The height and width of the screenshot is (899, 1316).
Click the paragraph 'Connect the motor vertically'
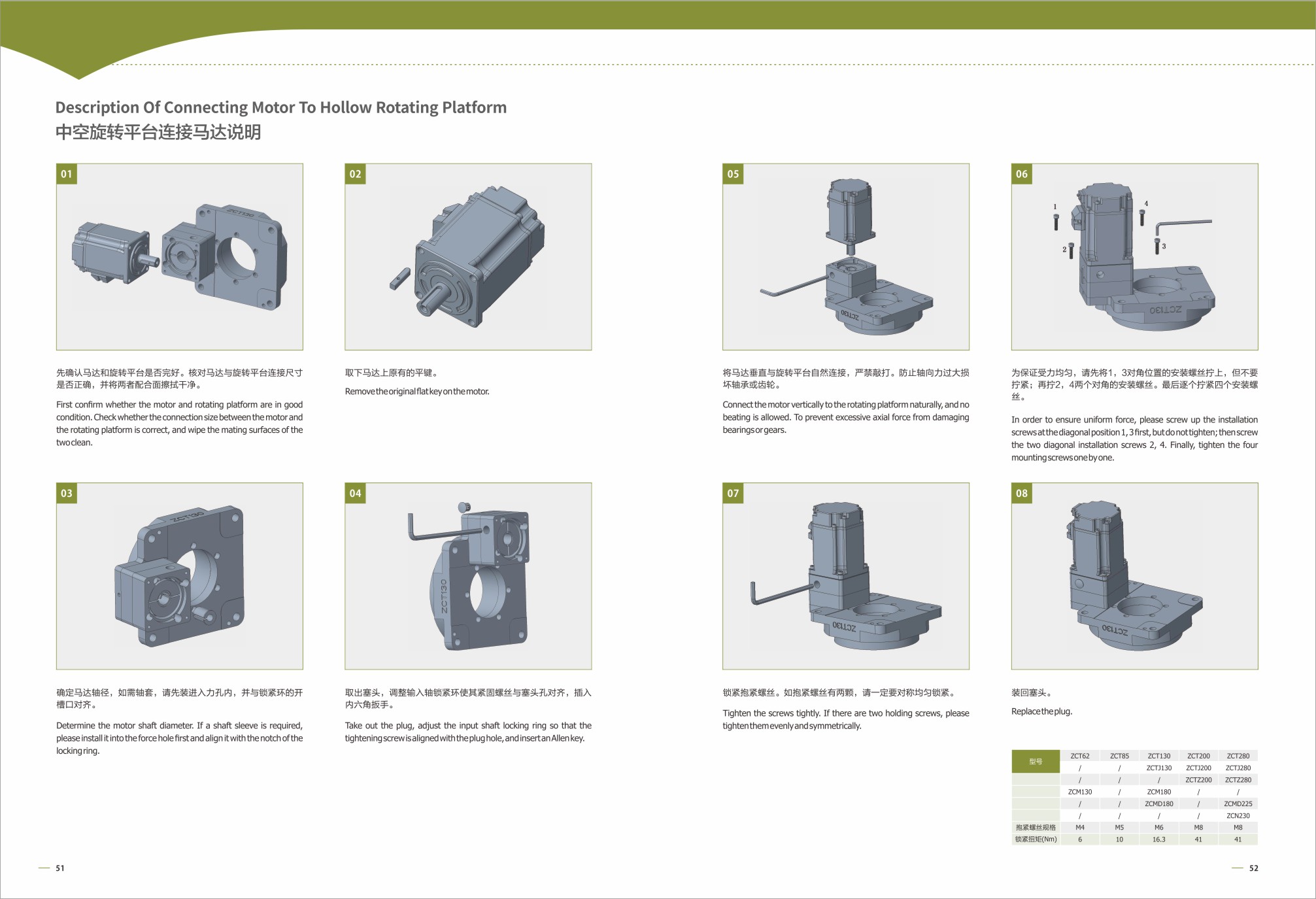pyautogui.click(x=846, y=417)
